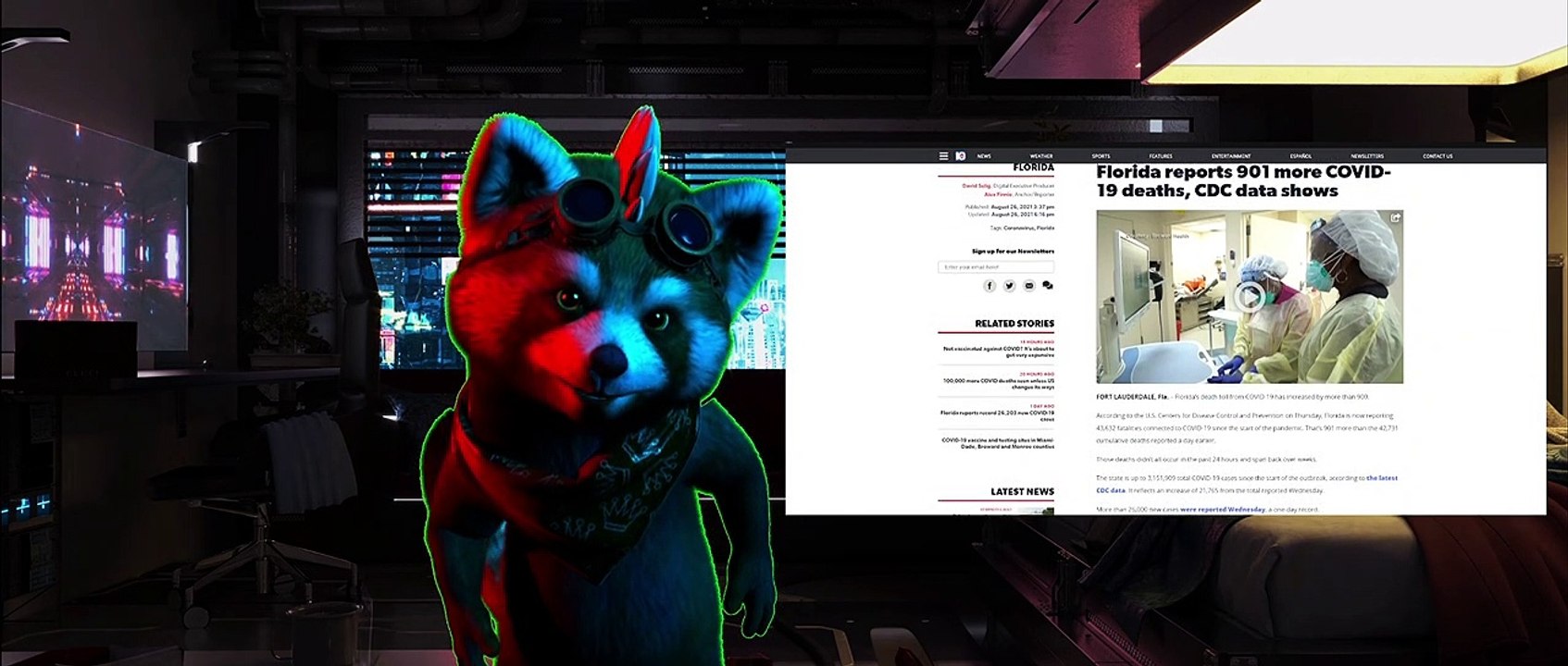This screenshot has width=1568, height=666.
Task: Click the FORT LAUDERDALE, Fla. dateline
Action: (x=1132, y=397)
